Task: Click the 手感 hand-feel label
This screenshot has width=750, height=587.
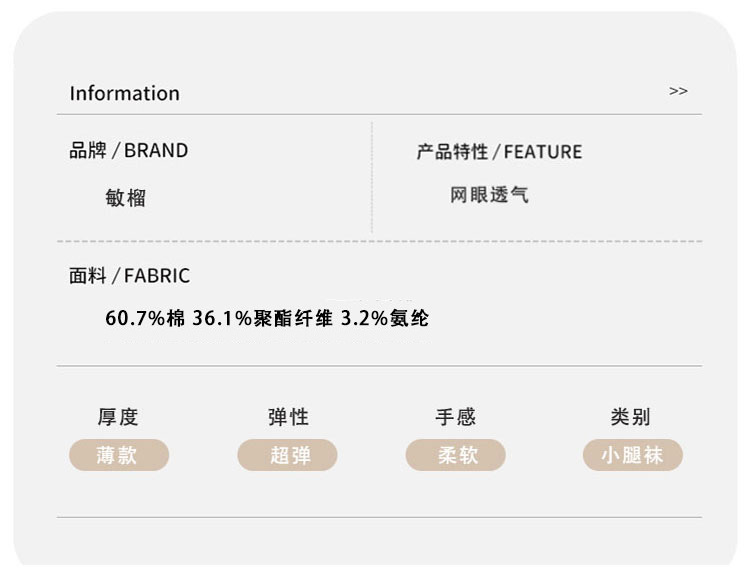Action: coord(455,417)
